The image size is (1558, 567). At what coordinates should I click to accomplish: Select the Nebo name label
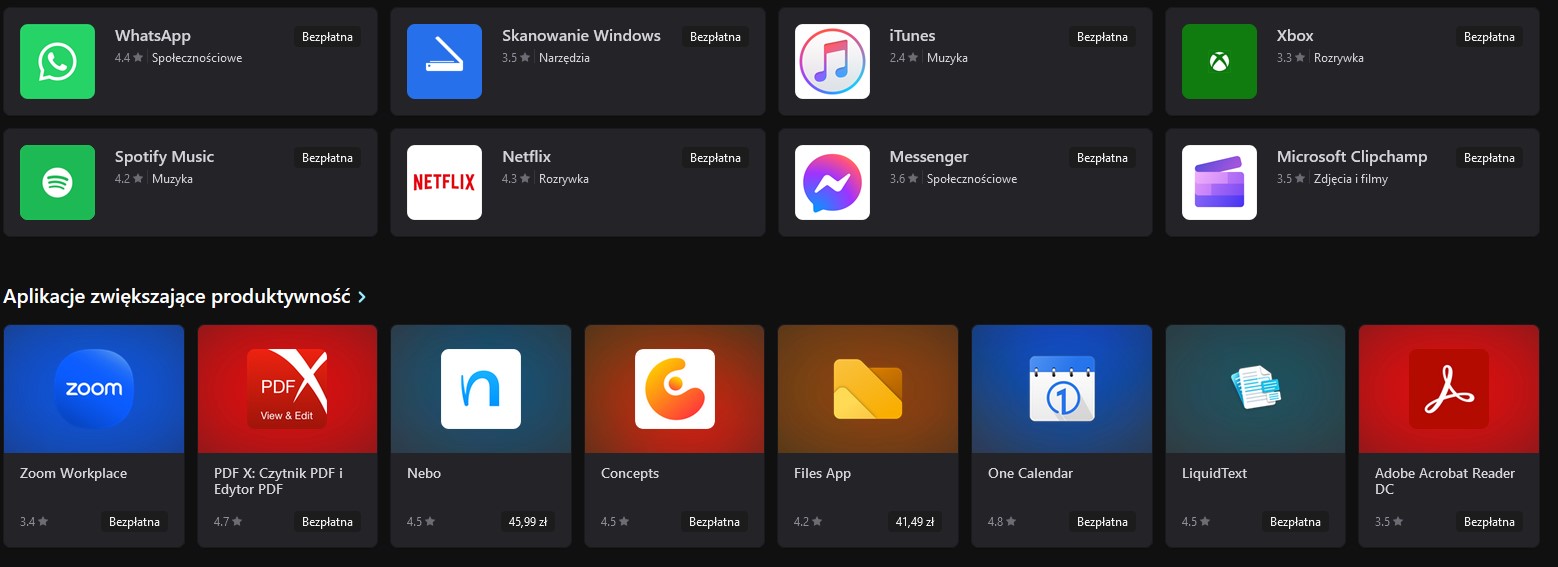[424, 474]
